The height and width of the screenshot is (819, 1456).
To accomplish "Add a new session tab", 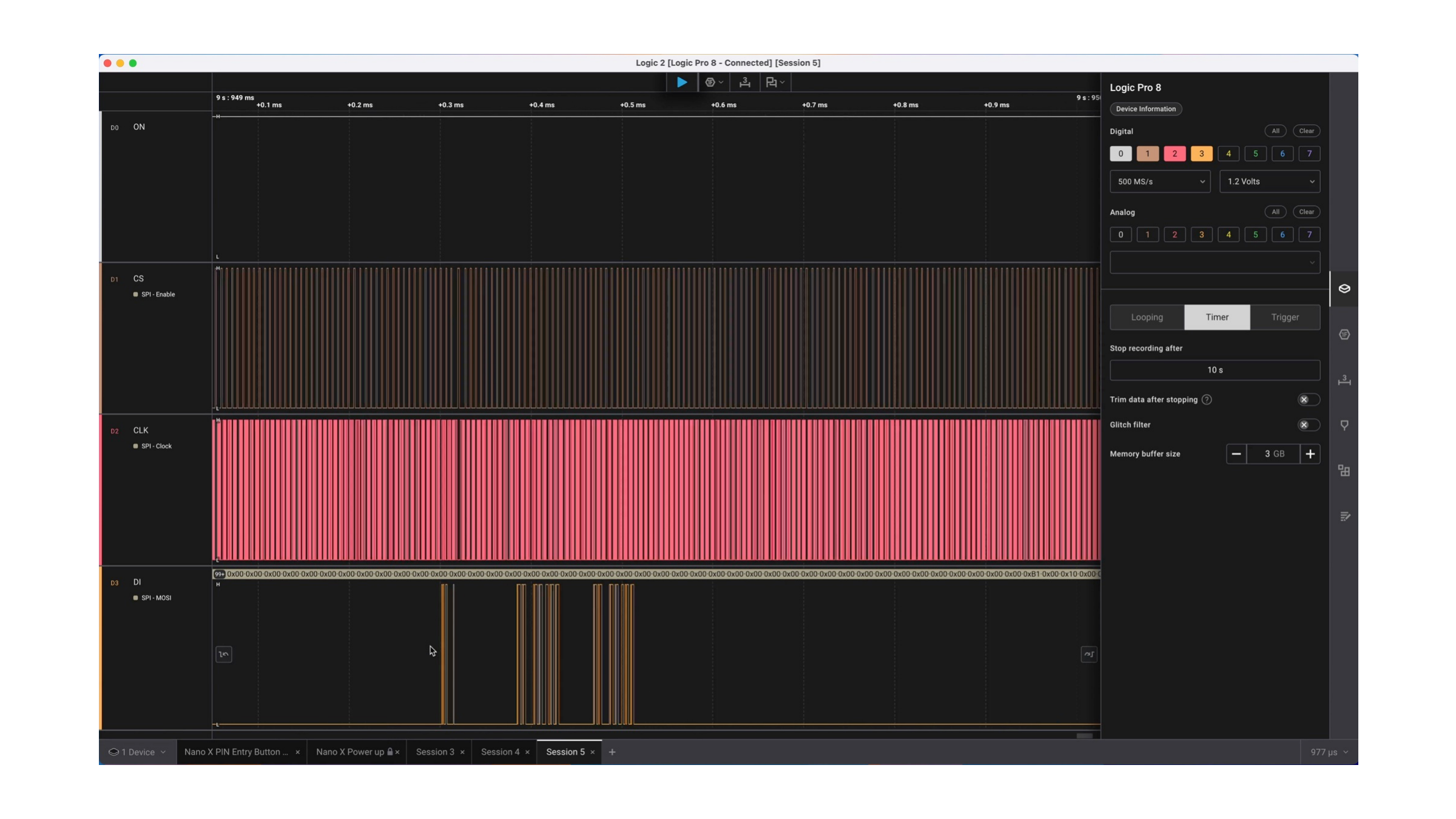I will click(612, 752).
